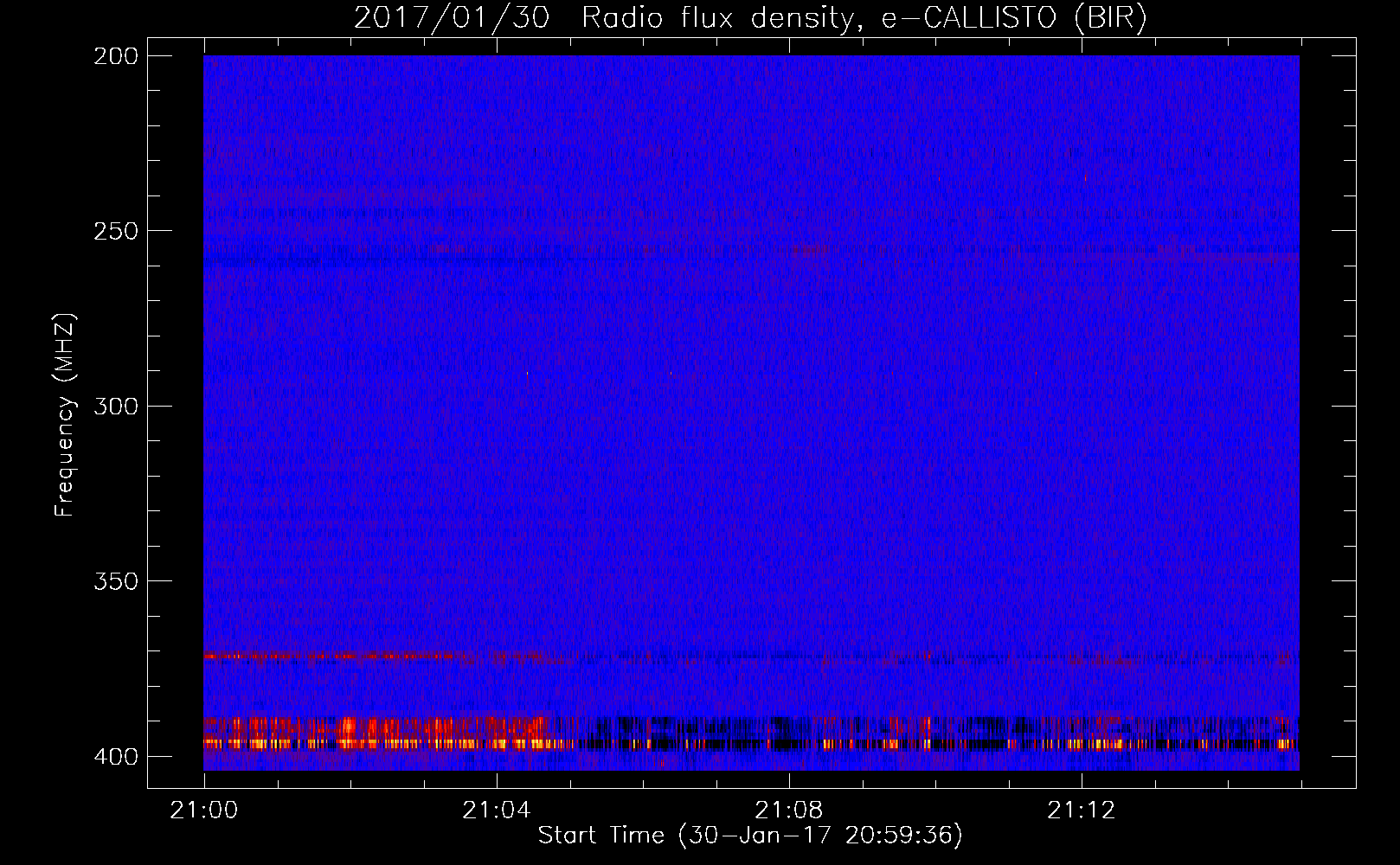Click the 'Start Time (30-Jan-17 20:59:36)' label

[x=750, y=835]
